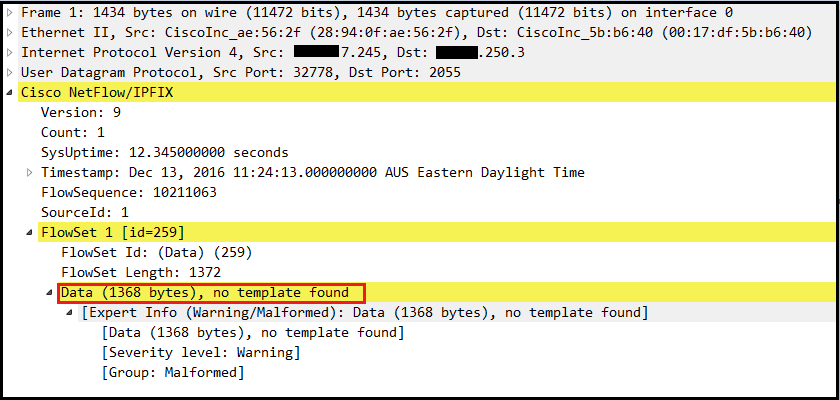Click the Count: 1 field

[72, 132]
